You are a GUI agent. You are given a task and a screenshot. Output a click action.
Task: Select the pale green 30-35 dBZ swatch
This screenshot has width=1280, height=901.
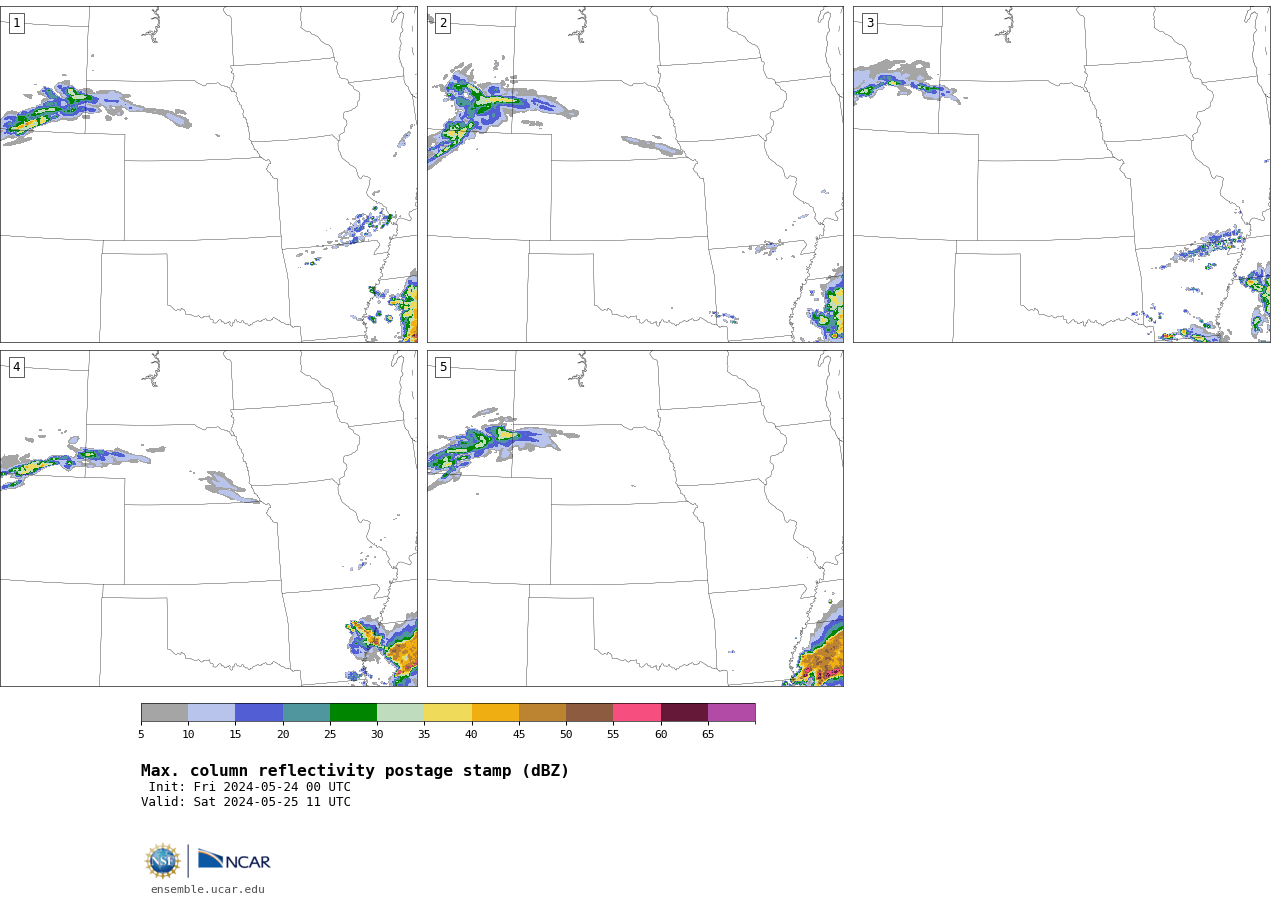400,712
